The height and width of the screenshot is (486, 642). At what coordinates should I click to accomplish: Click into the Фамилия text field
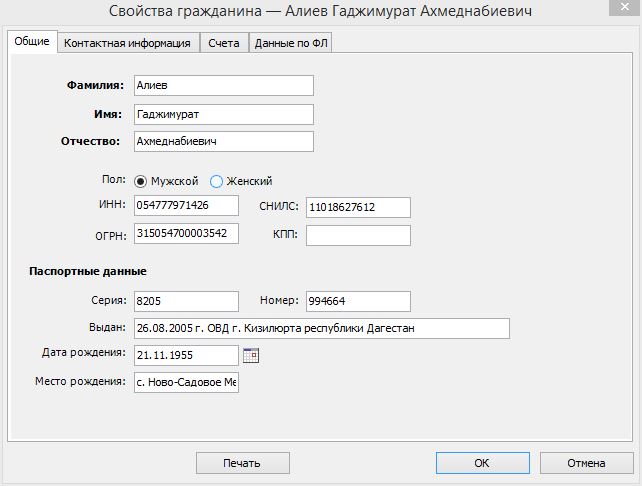click(223, 86)
